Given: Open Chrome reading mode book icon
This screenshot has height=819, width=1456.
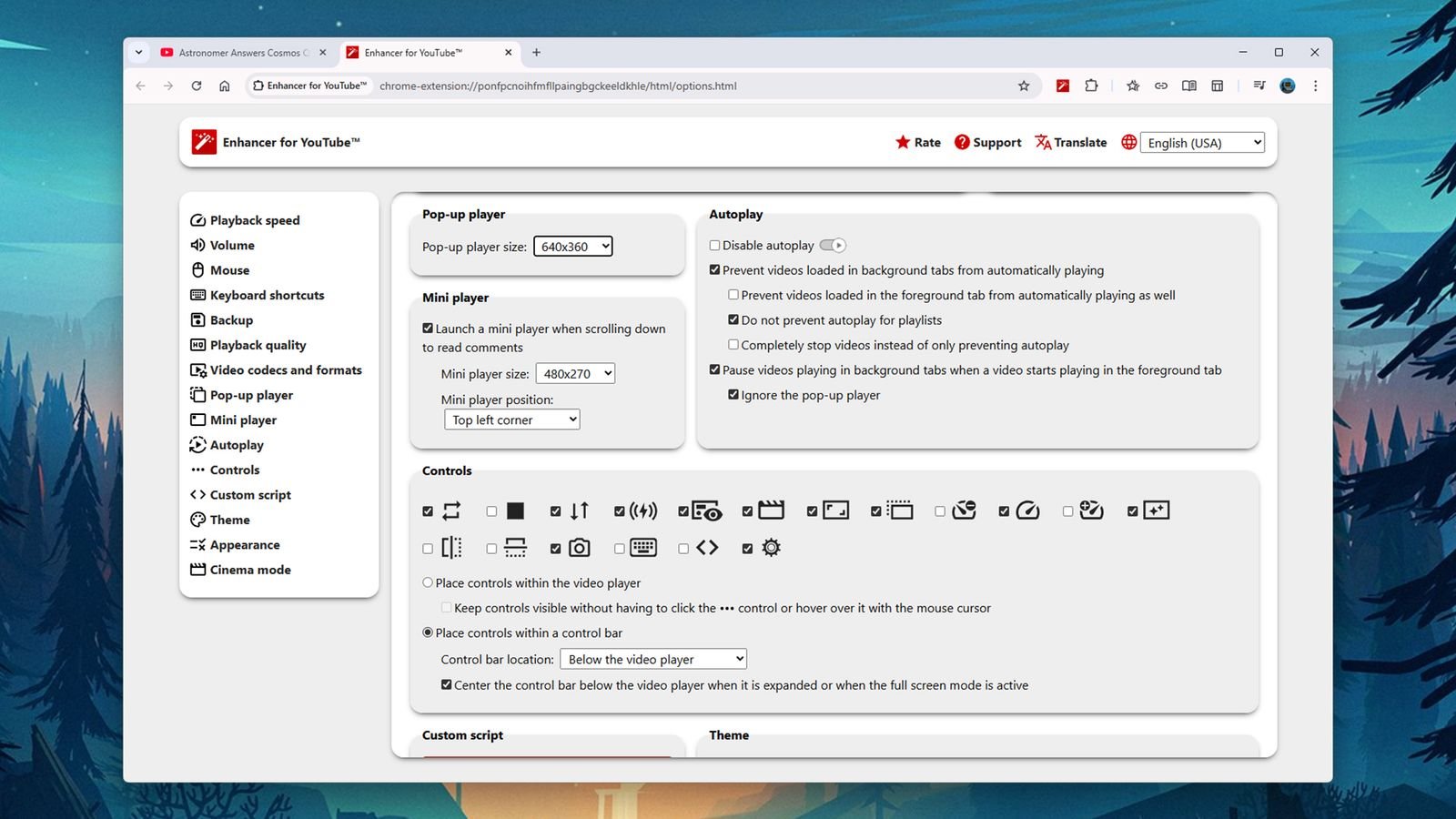Looking at the screenshot, I should tap(1188, 86).
